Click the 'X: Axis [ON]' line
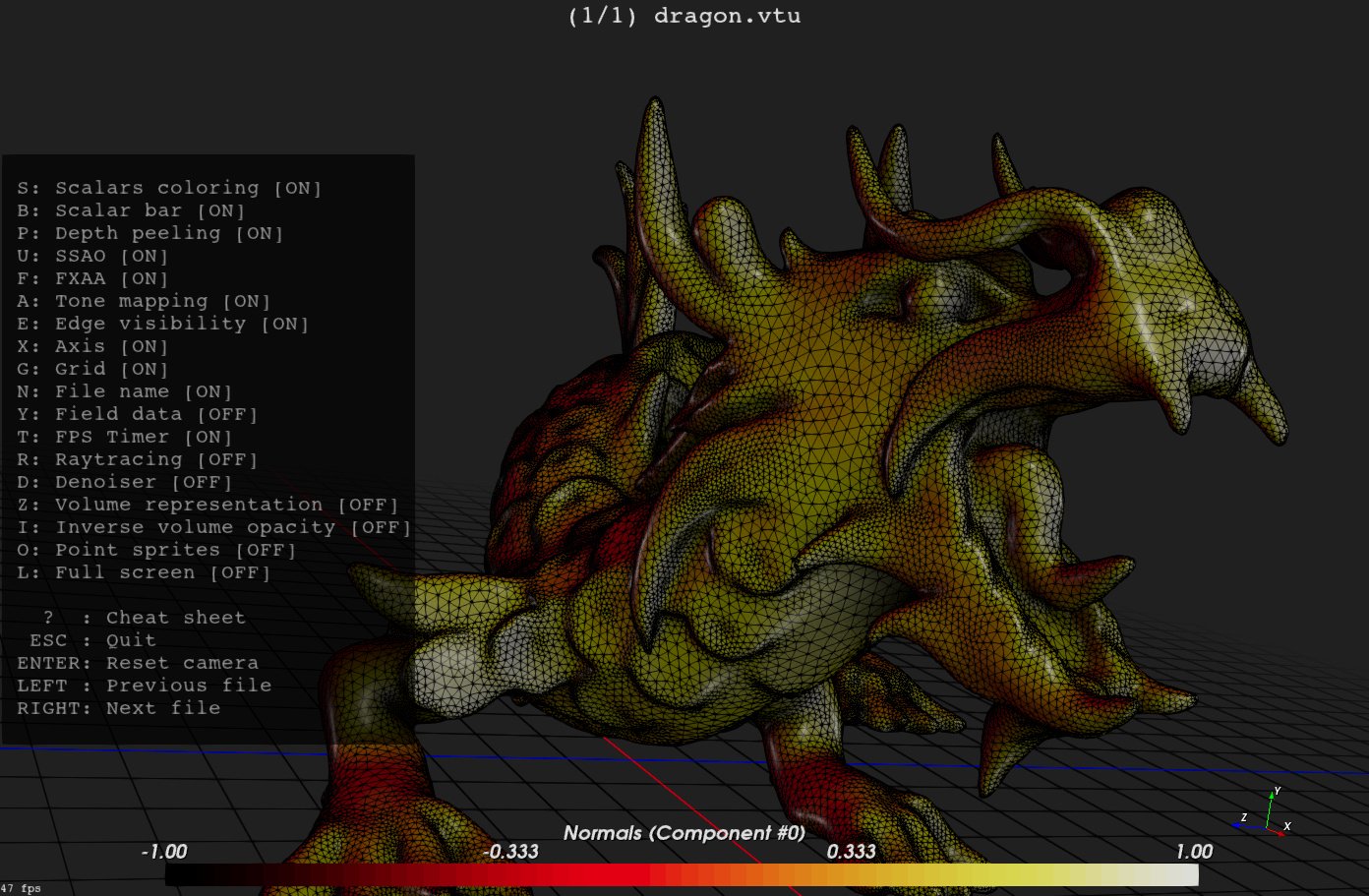The width and height of the screenshot is (1369, 896). pyautogui.click(x=92, y=346)
